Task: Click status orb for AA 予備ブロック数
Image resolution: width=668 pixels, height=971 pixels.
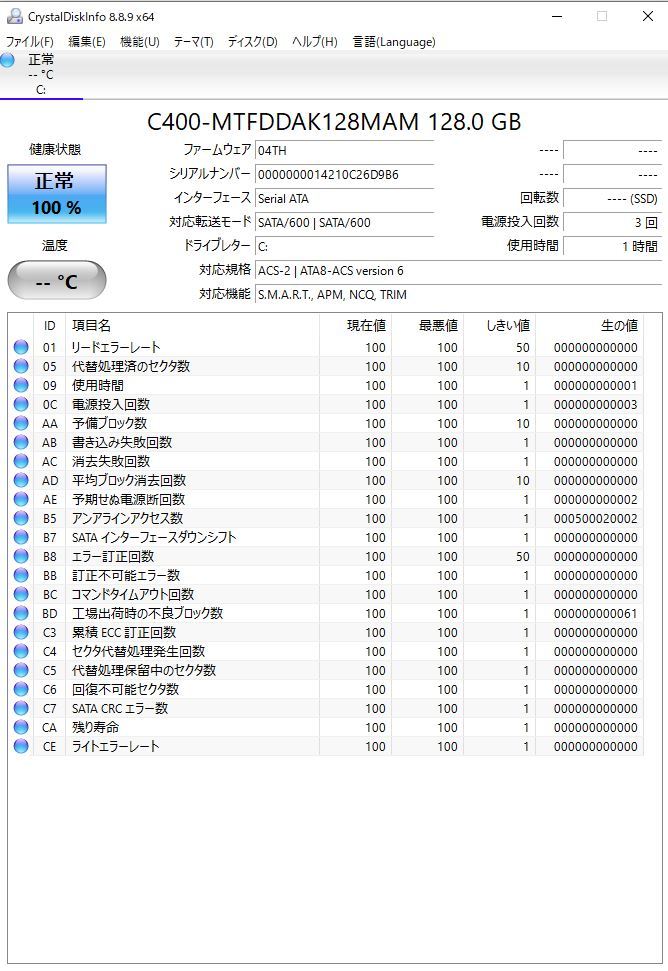Action: point(21,424)
